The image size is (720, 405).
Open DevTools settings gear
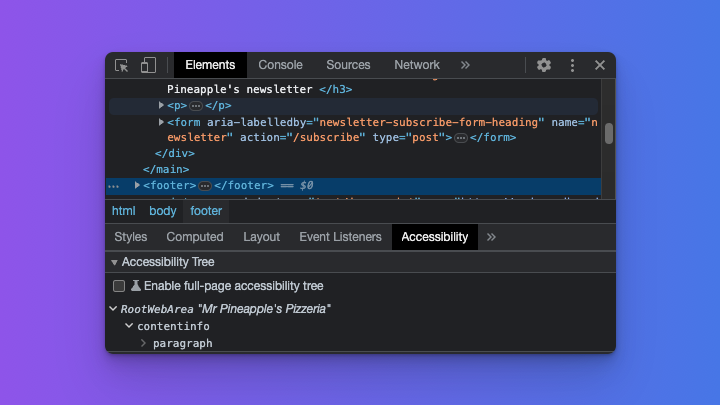544,65
